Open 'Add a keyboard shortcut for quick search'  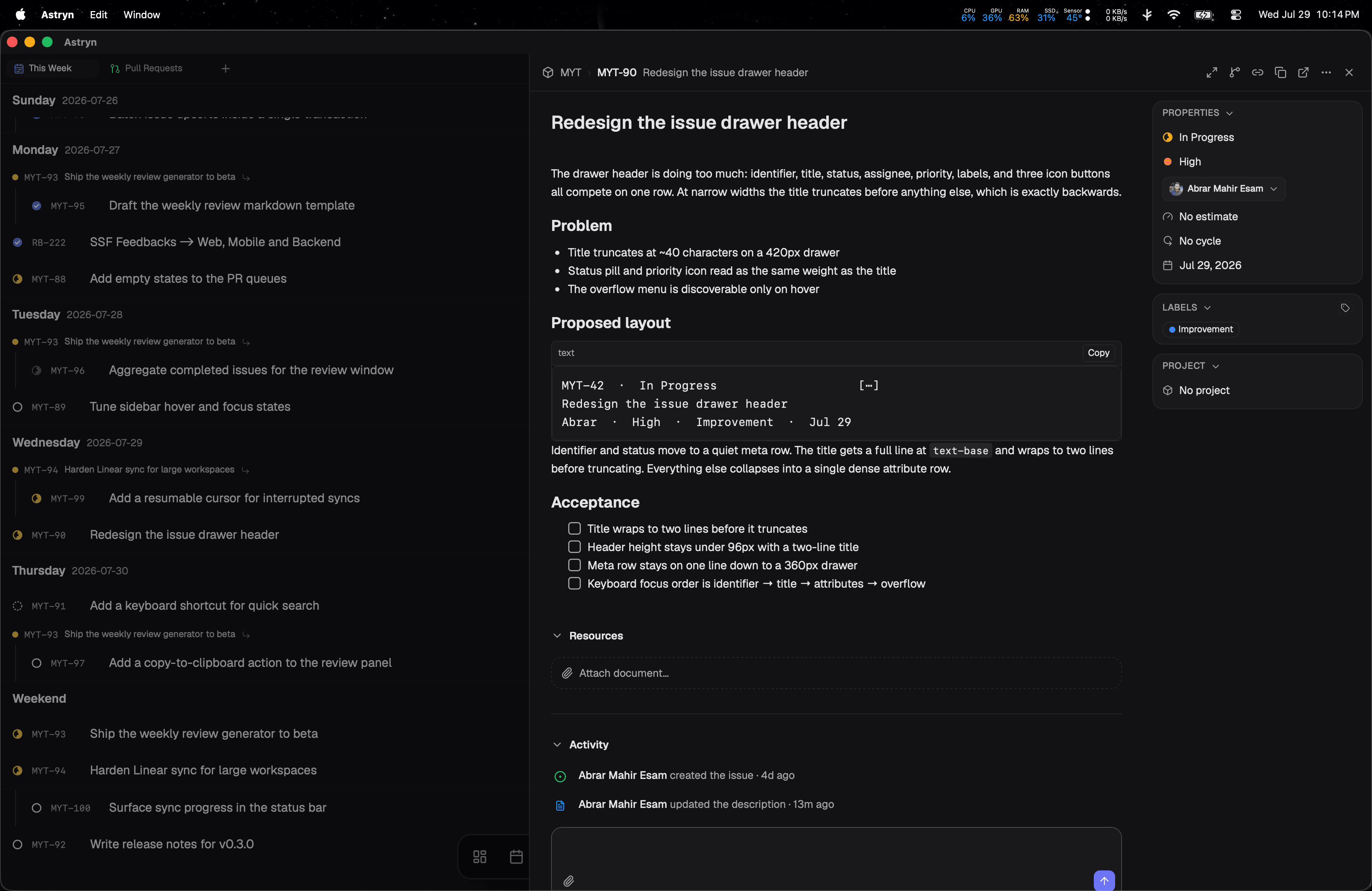[204, 606]
